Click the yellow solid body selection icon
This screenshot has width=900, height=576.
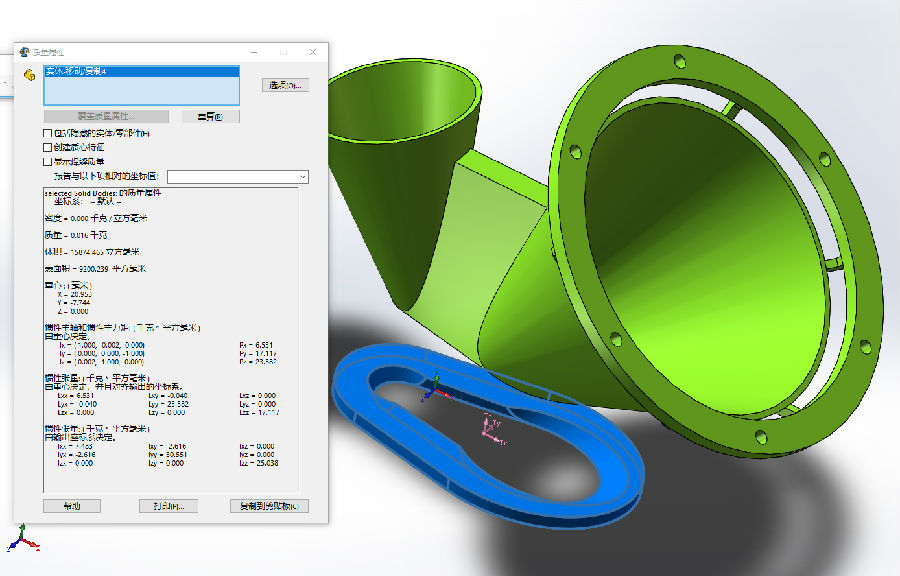[30, 76]
